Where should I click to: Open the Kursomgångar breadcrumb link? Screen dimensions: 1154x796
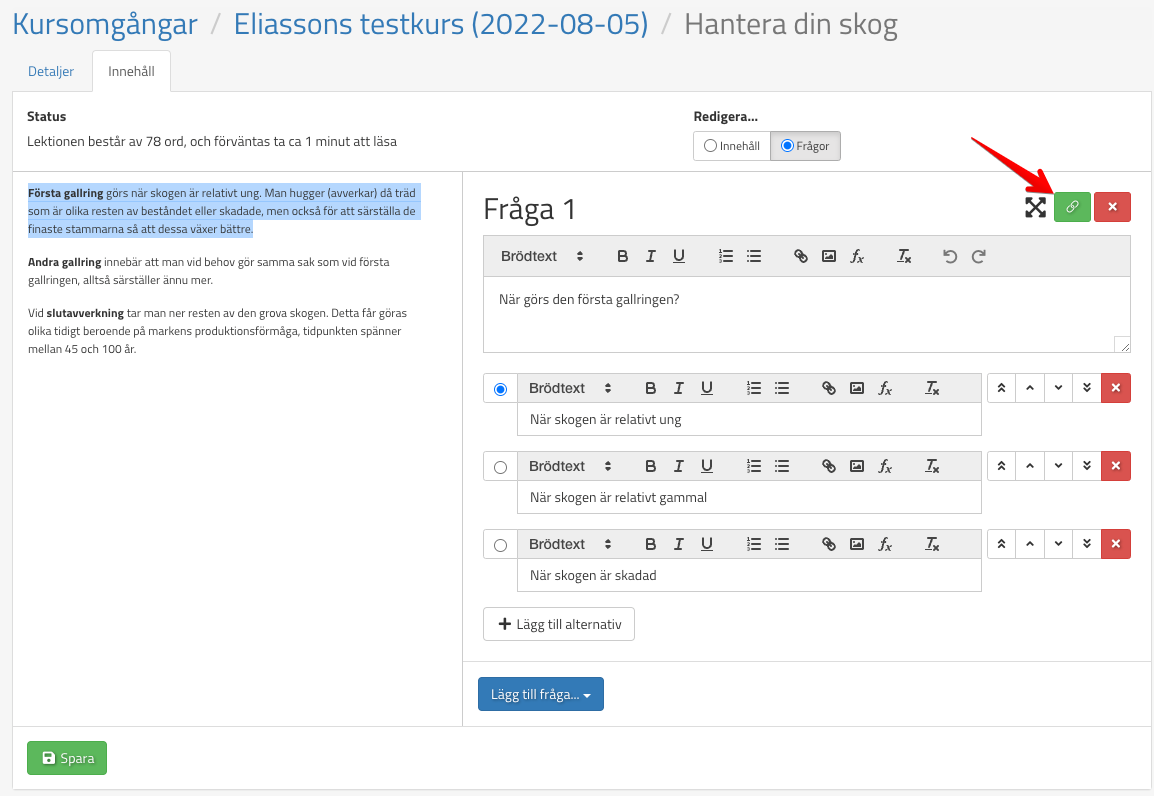click(104, 23)
